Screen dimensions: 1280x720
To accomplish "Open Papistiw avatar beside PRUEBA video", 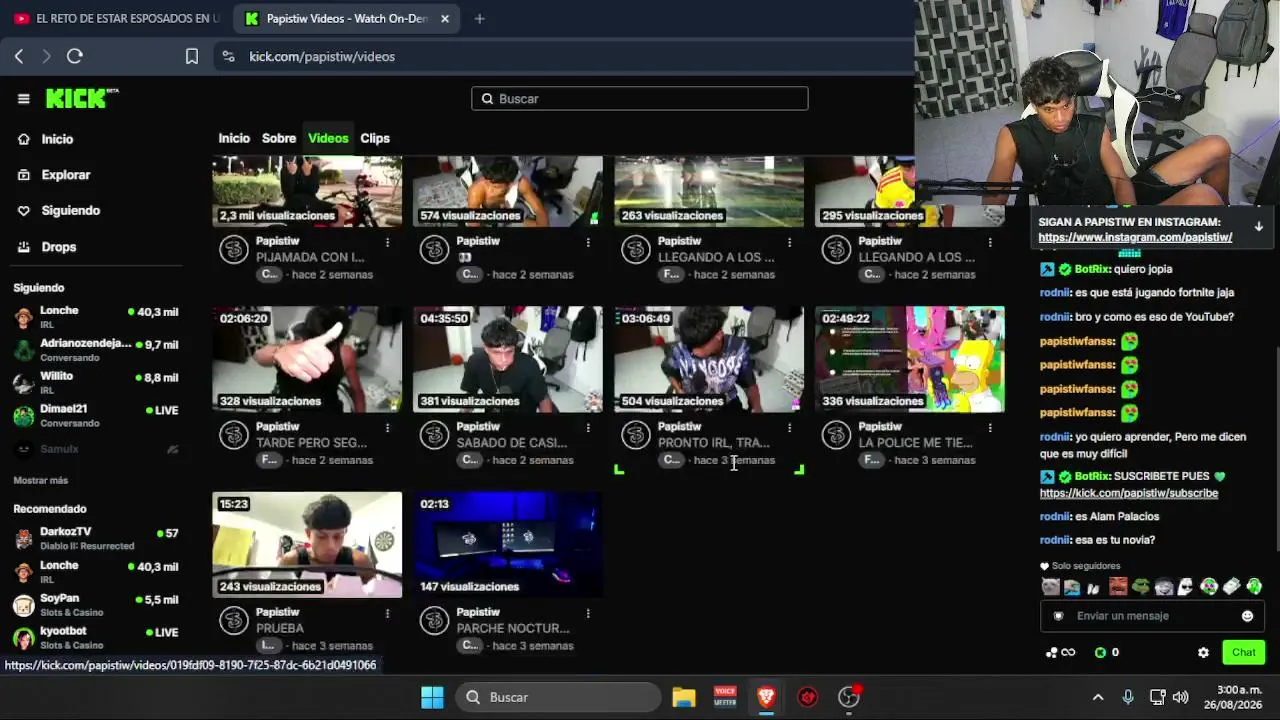I will click(x=234, y=621).
